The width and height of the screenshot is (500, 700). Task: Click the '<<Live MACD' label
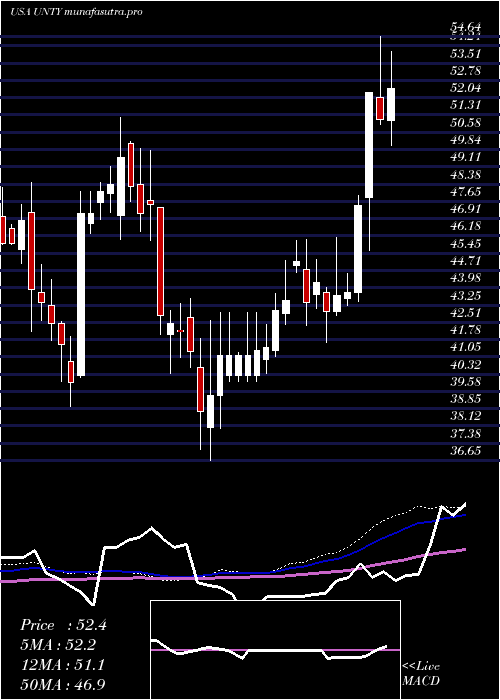421,674
